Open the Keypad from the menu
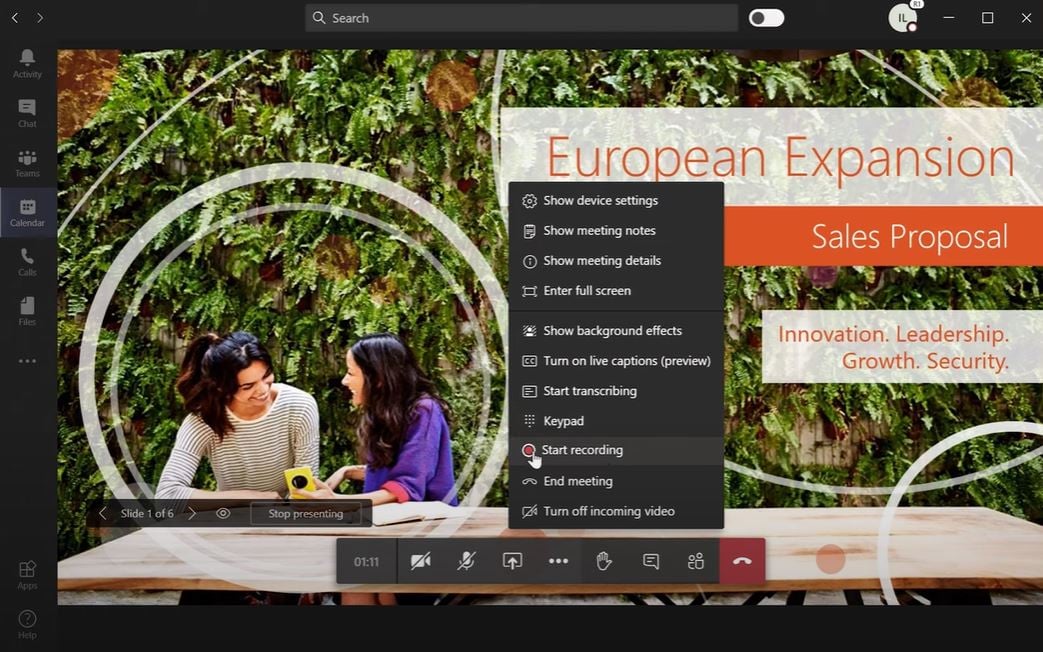The height and width of the screenshot is (652, 1043). click(616, 421)
